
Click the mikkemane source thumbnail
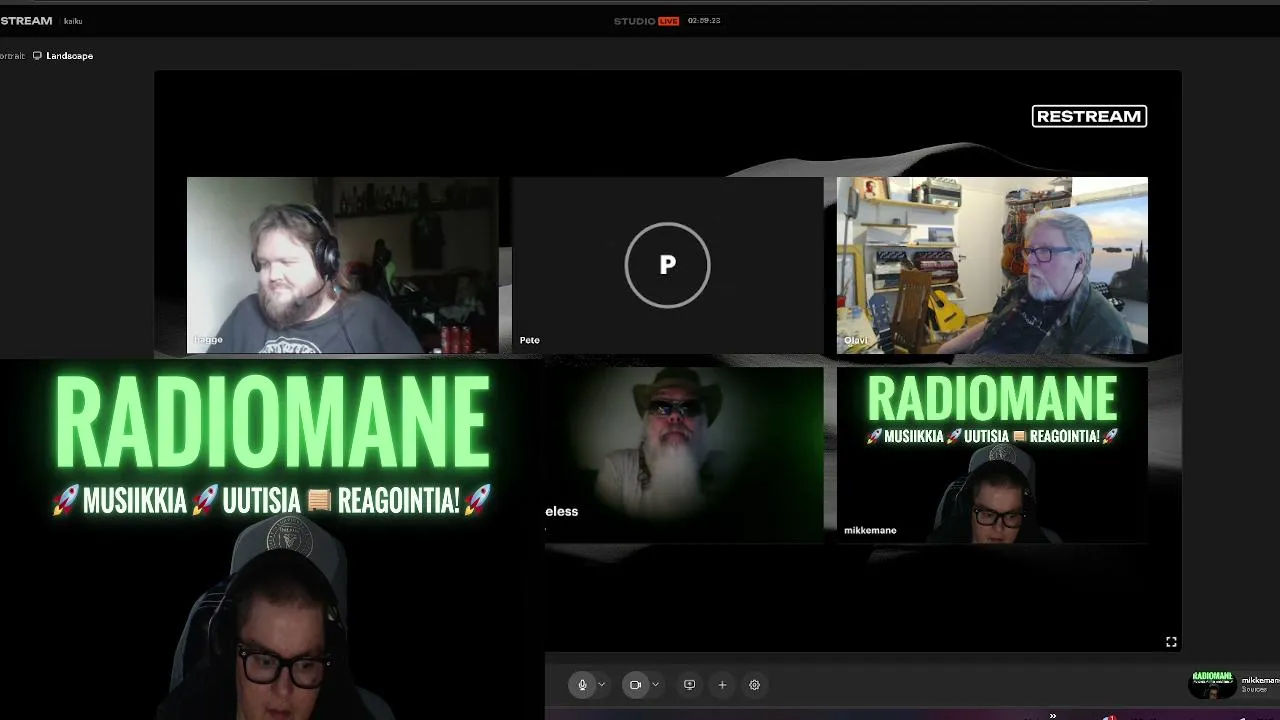pos(1212,685)
